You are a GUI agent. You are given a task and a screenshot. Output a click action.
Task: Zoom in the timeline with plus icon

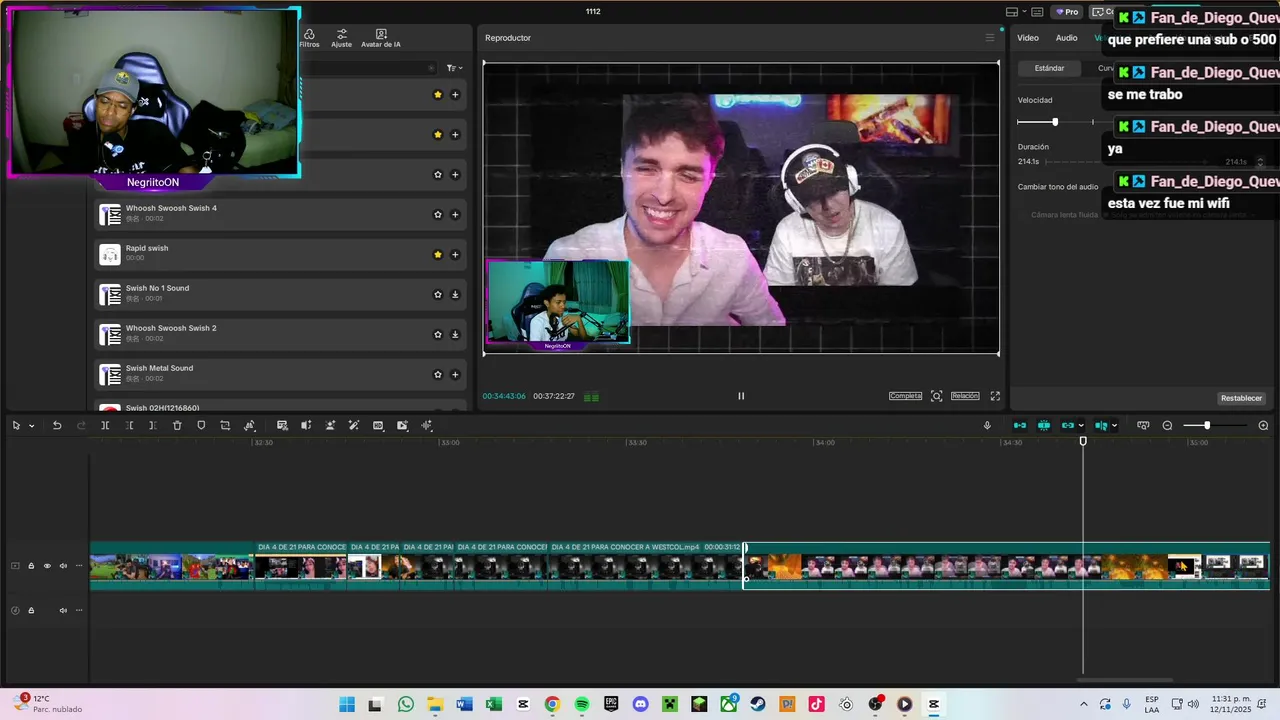point(1263,425)
